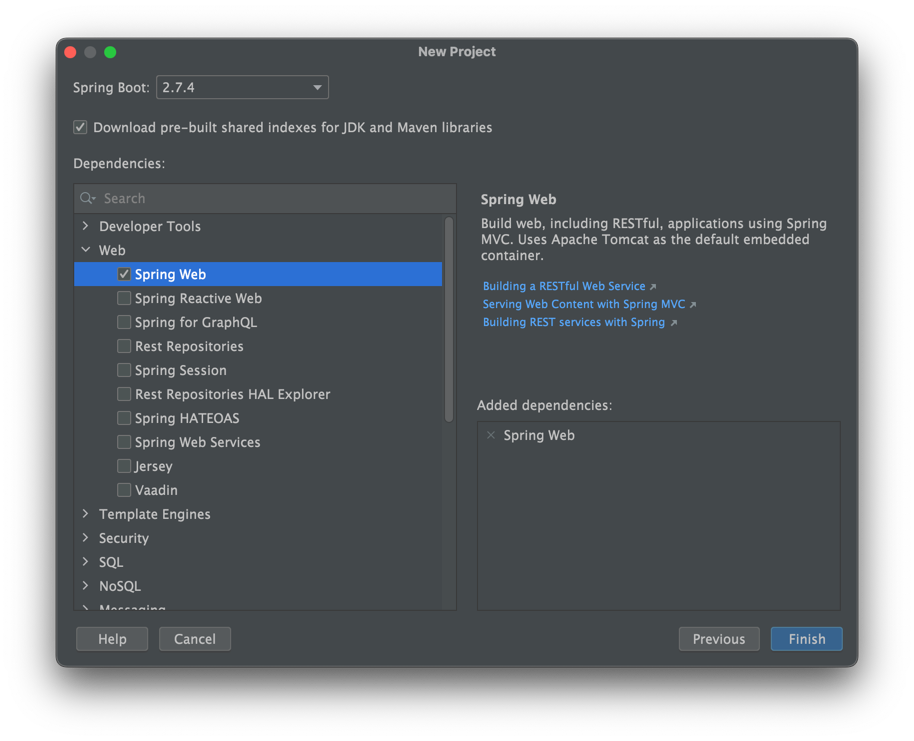The image size is (914, 741).
Task: Check the Spring for GraphQL box
Action: [x=124, y=322]
